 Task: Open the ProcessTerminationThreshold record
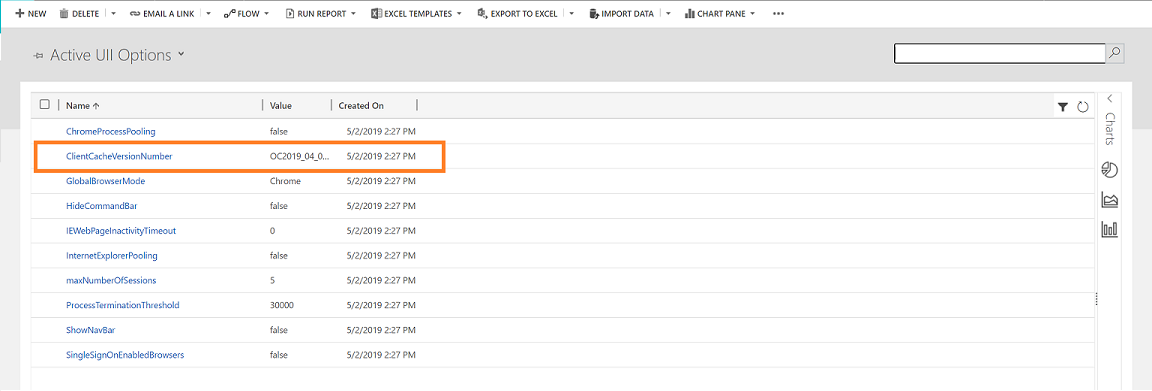pos(123,305)
